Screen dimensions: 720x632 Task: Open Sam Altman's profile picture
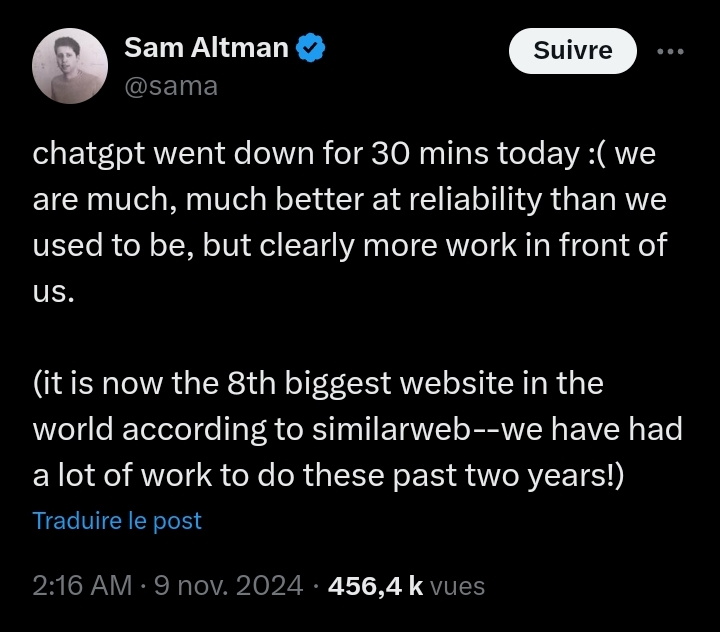tap(70, 66)
